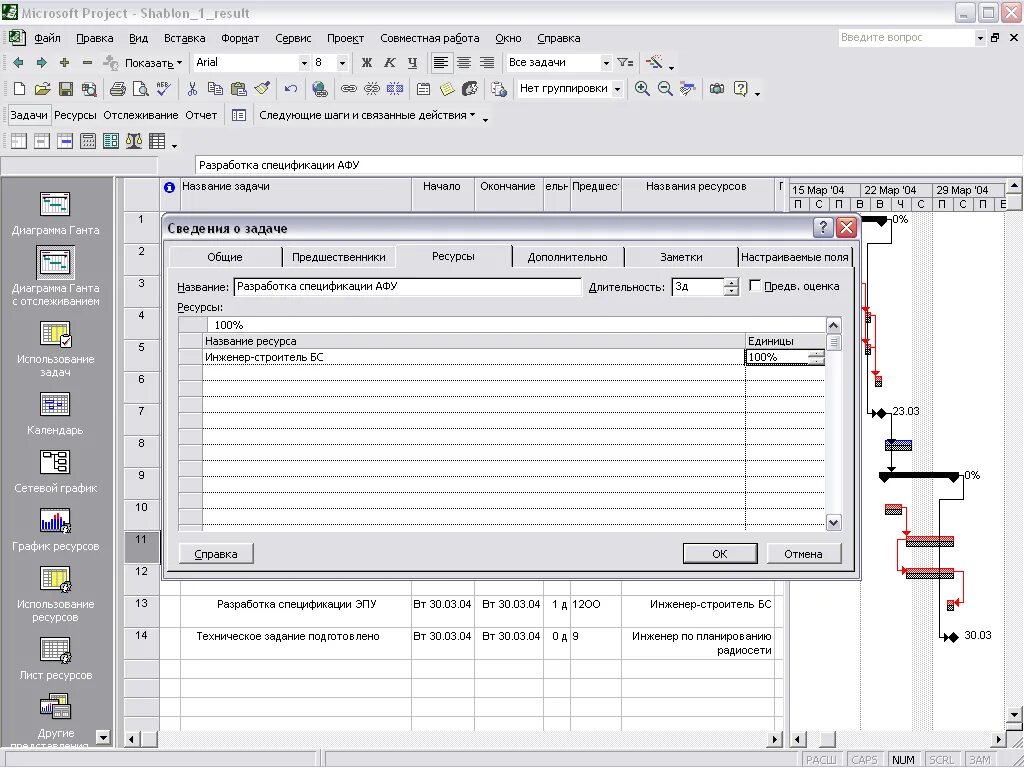Open the 'Показать' outline dropdown
Screen dimensions: 1024x768
coord(153,63)
